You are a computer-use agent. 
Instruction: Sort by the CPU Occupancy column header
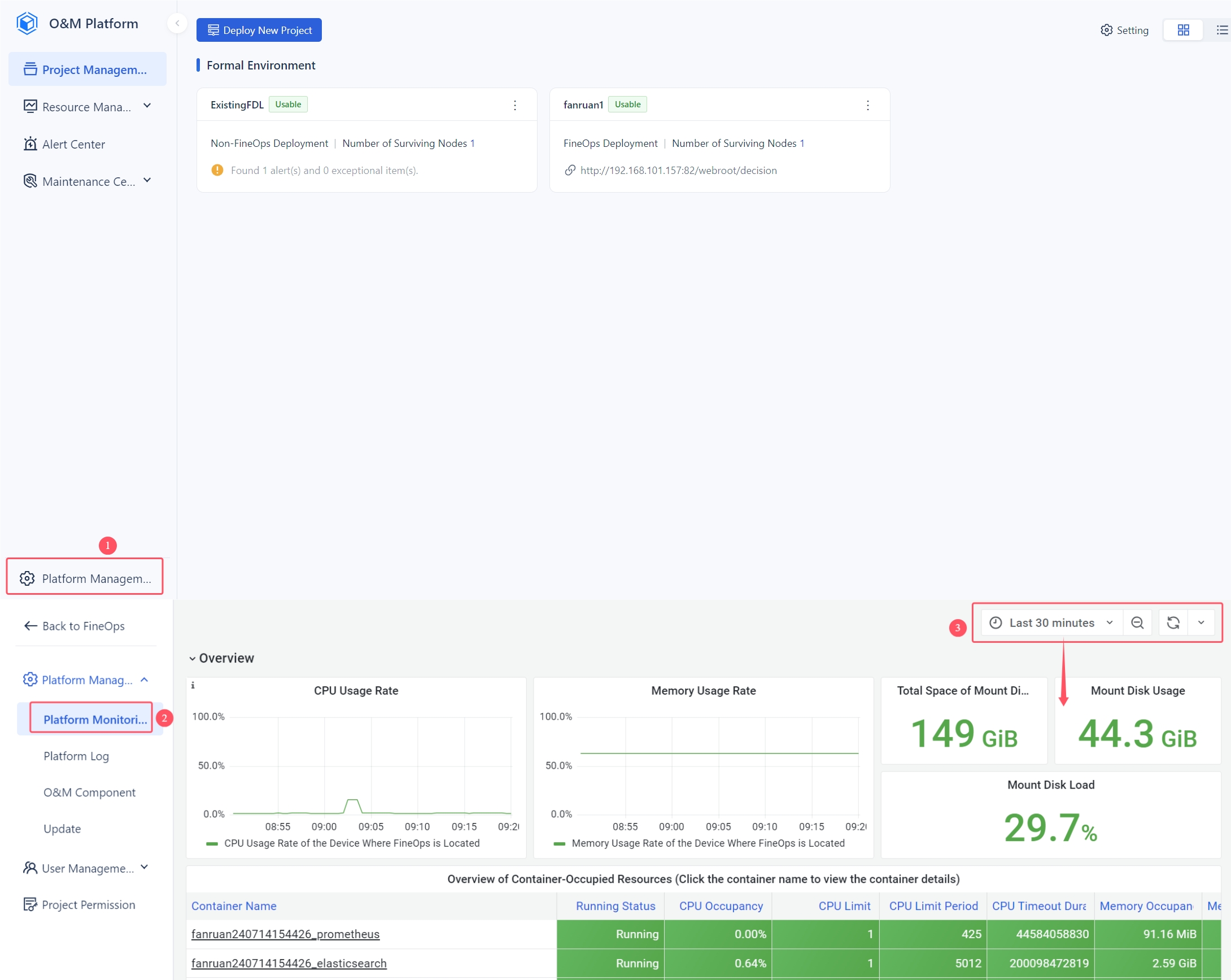(x=721, y=906)
